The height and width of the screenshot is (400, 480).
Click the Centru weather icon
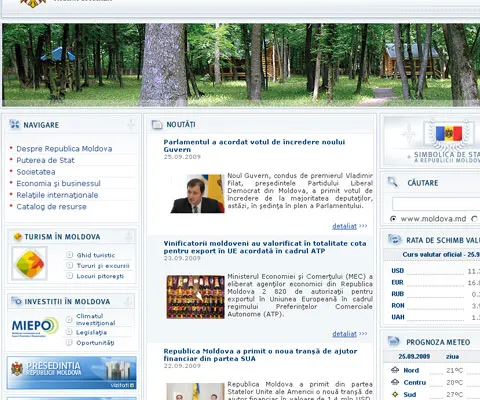coord(395,382)
